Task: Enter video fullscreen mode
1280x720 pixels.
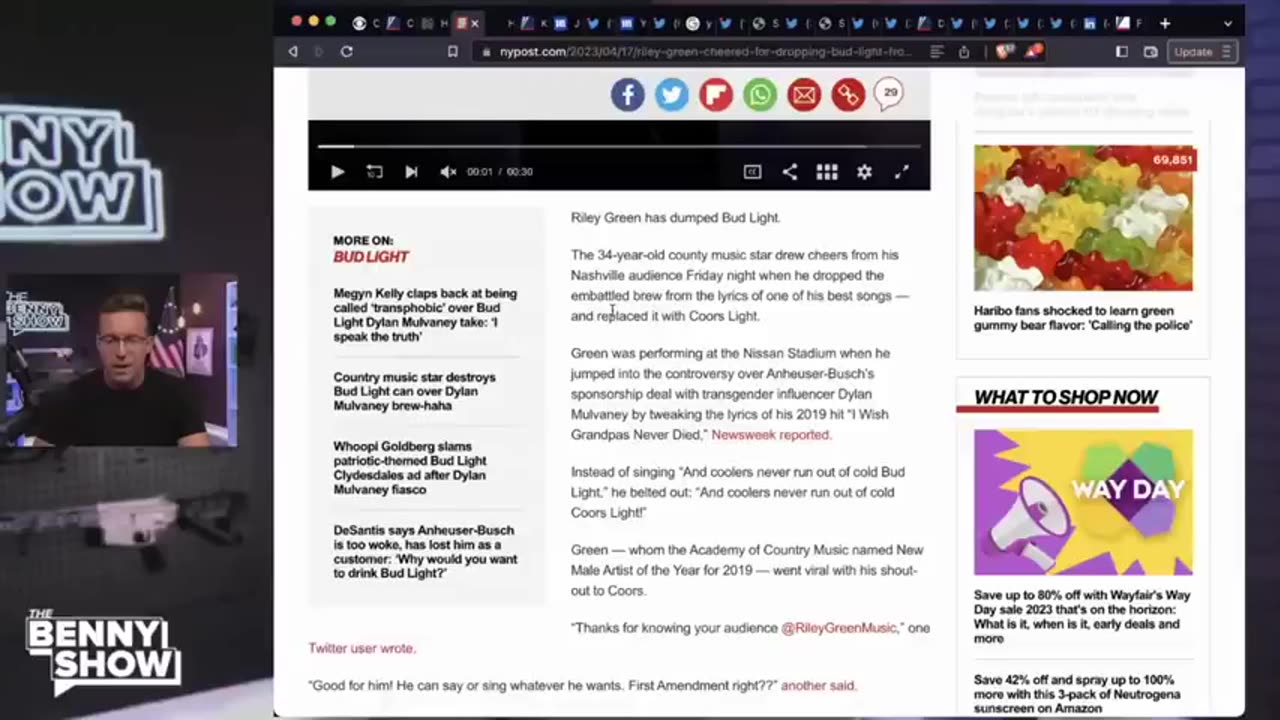Action: (x=901, y=172)
